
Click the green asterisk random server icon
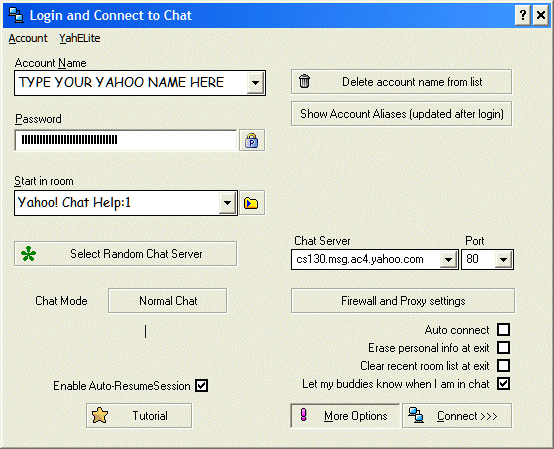tap(28, 254)
